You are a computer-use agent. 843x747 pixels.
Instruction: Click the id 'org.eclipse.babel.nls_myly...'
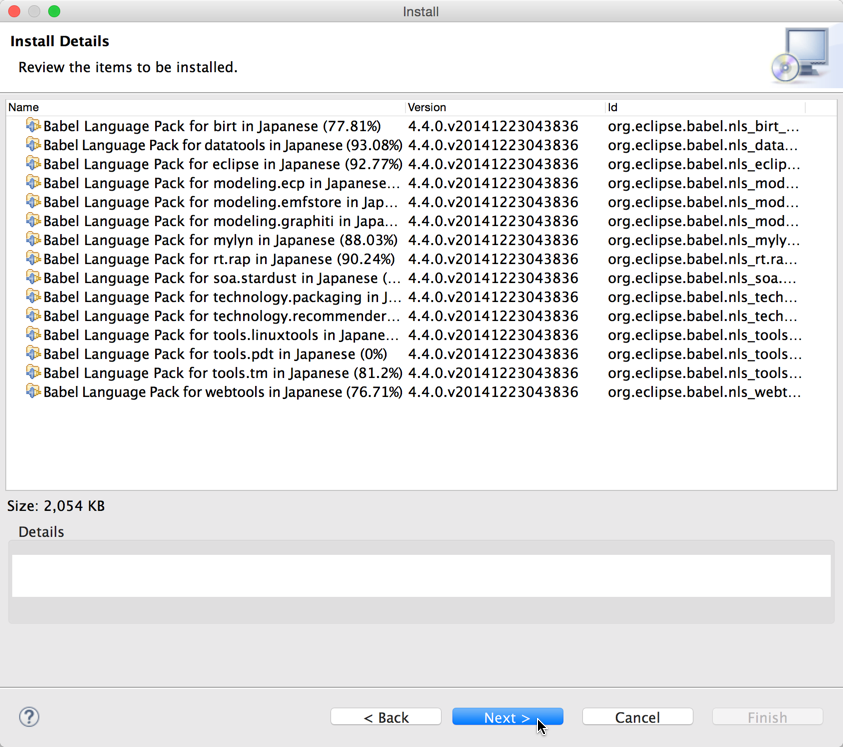(x=704, y=240)
